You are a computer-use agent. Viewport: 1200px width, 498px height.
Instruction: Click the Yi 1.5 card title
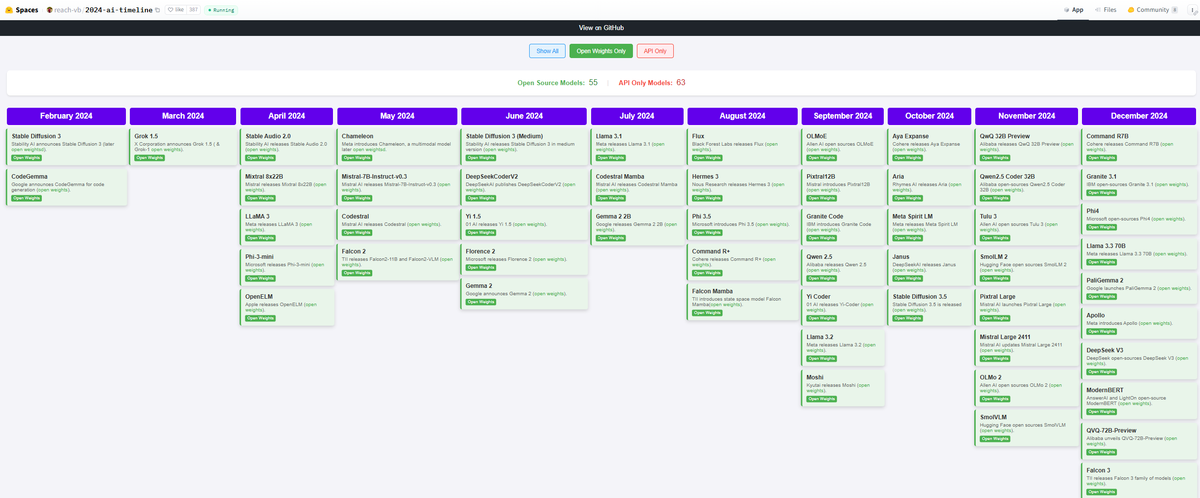click(x=474, y=216)
